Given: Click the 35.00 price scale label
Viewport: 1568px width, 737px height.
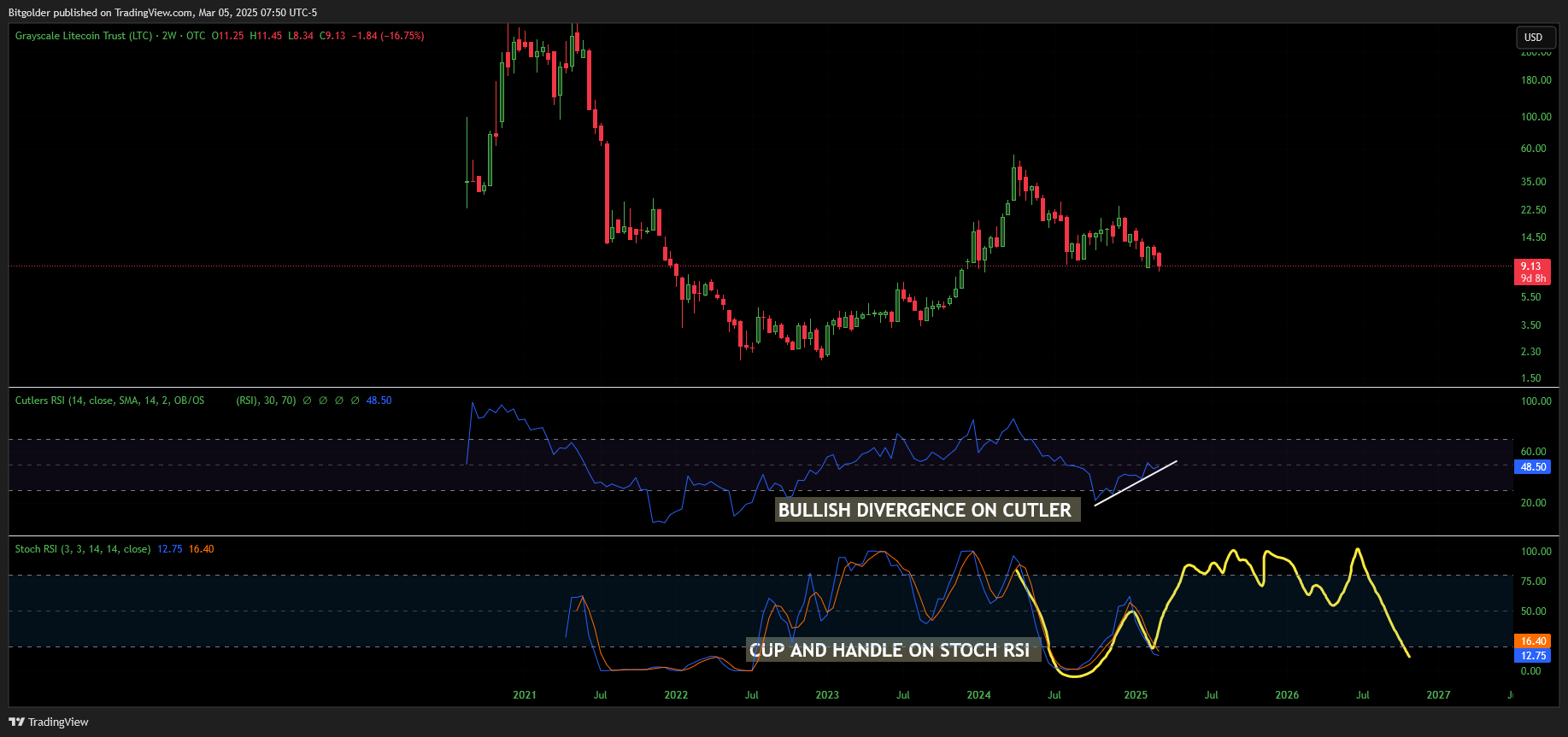Looking at the screenshot, I should [x=1533, y=182].
